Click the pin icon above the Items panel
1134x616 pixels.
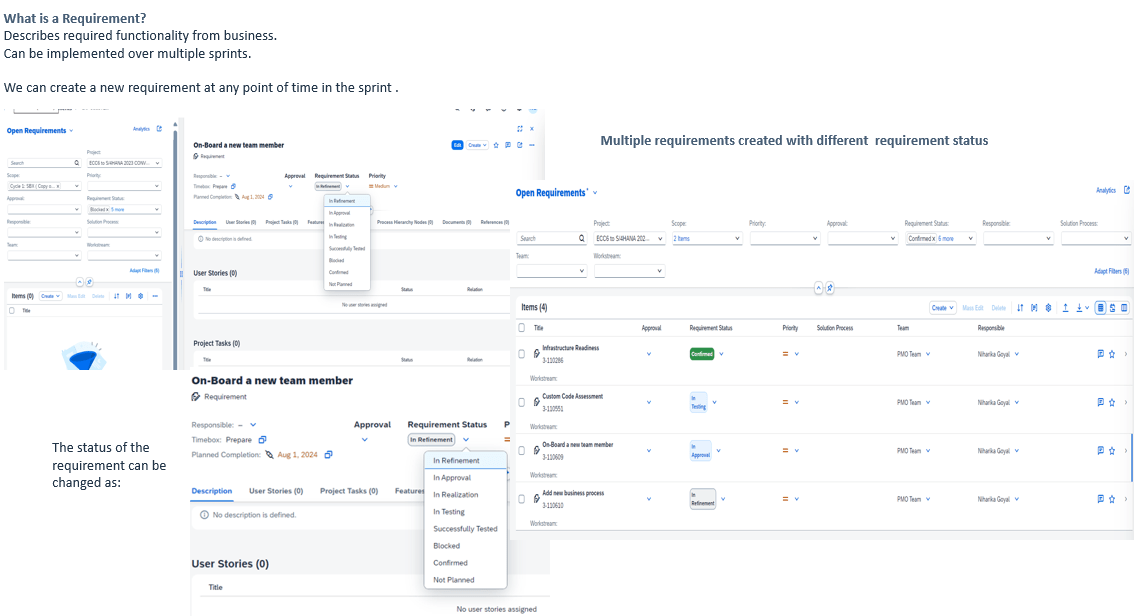pyautogui.click(x=829, y=287)
